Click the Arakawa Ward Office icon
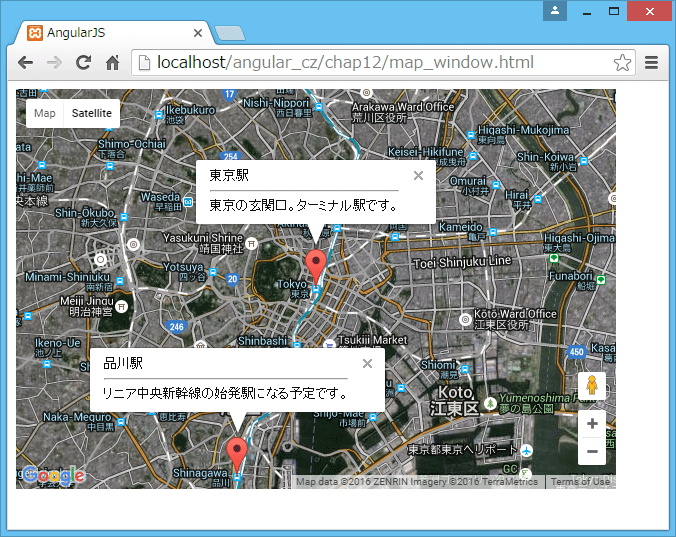This screenshot has height=537, width=676. pyautogui.click(x=366, y=93)
